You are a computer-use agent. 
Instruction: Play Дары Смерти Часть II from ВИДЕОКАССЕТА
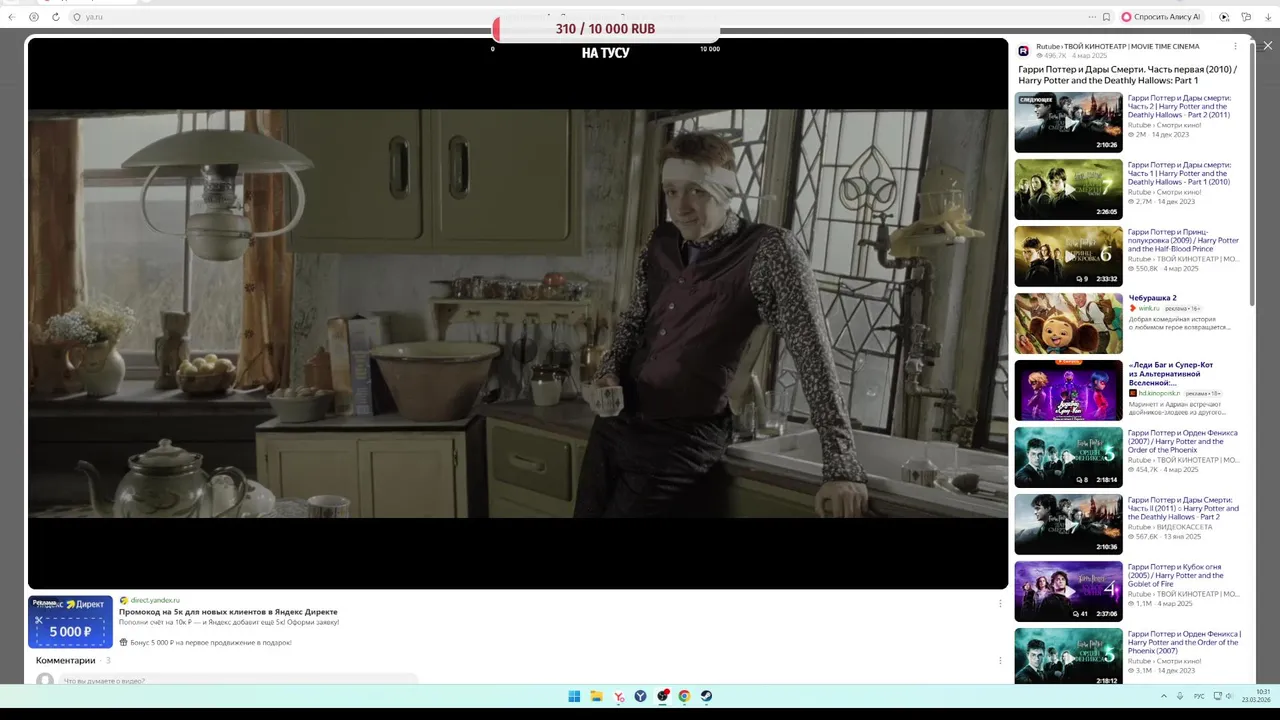[x=1068, y=524]
